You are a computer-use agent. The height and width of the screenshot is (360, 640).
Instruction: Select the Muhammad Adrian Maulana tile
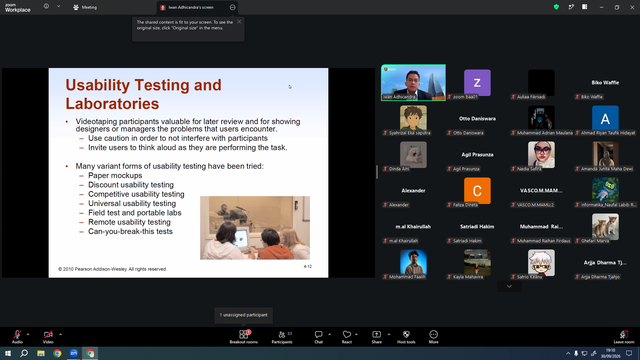pyautogui.click(x=541, y=118)
